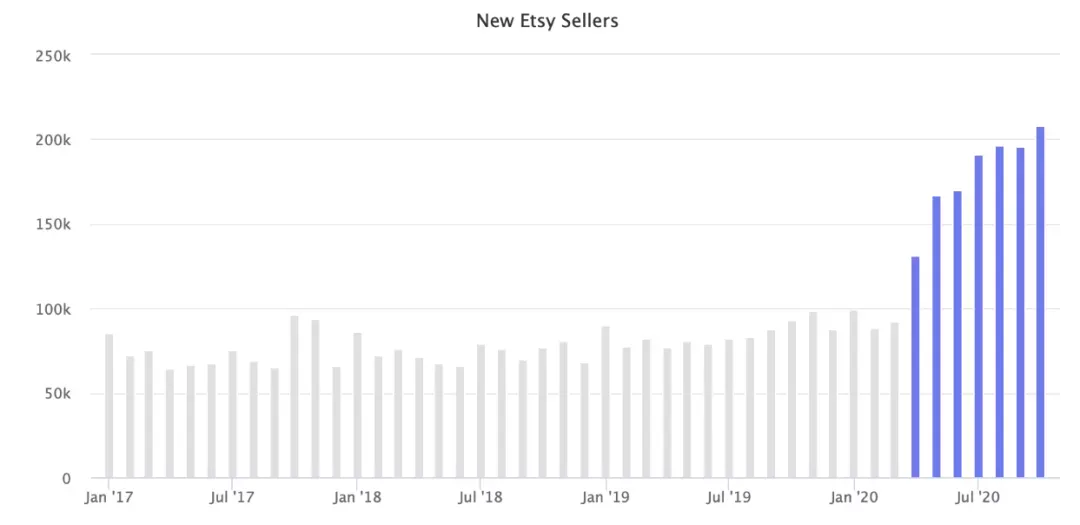
Task: Click the 150k y-axis label
Action: pyautogui.click(x=53, y=225)
